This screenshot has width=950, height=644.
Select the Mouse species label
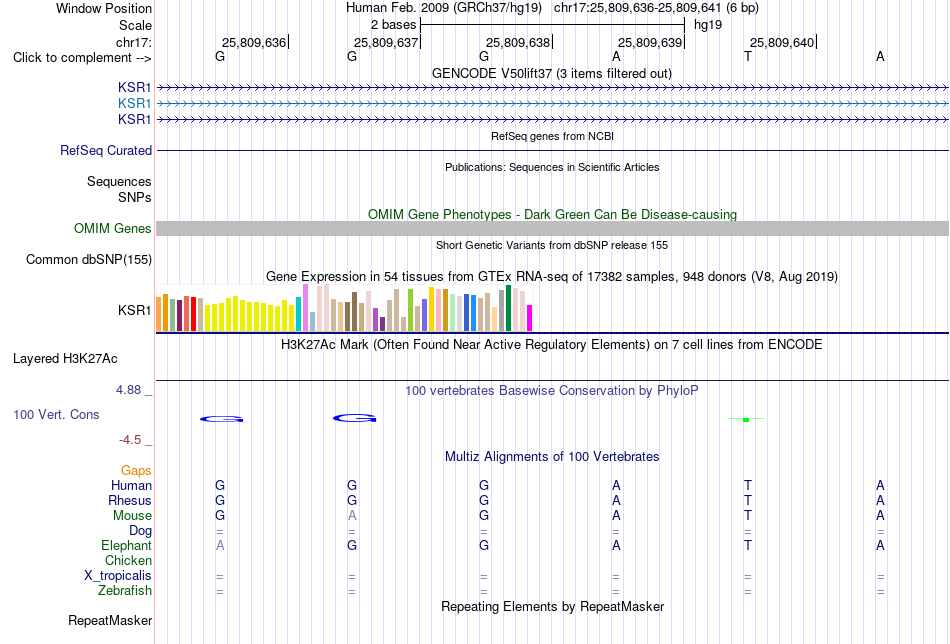pyautogui.click(x=132, y=516)
